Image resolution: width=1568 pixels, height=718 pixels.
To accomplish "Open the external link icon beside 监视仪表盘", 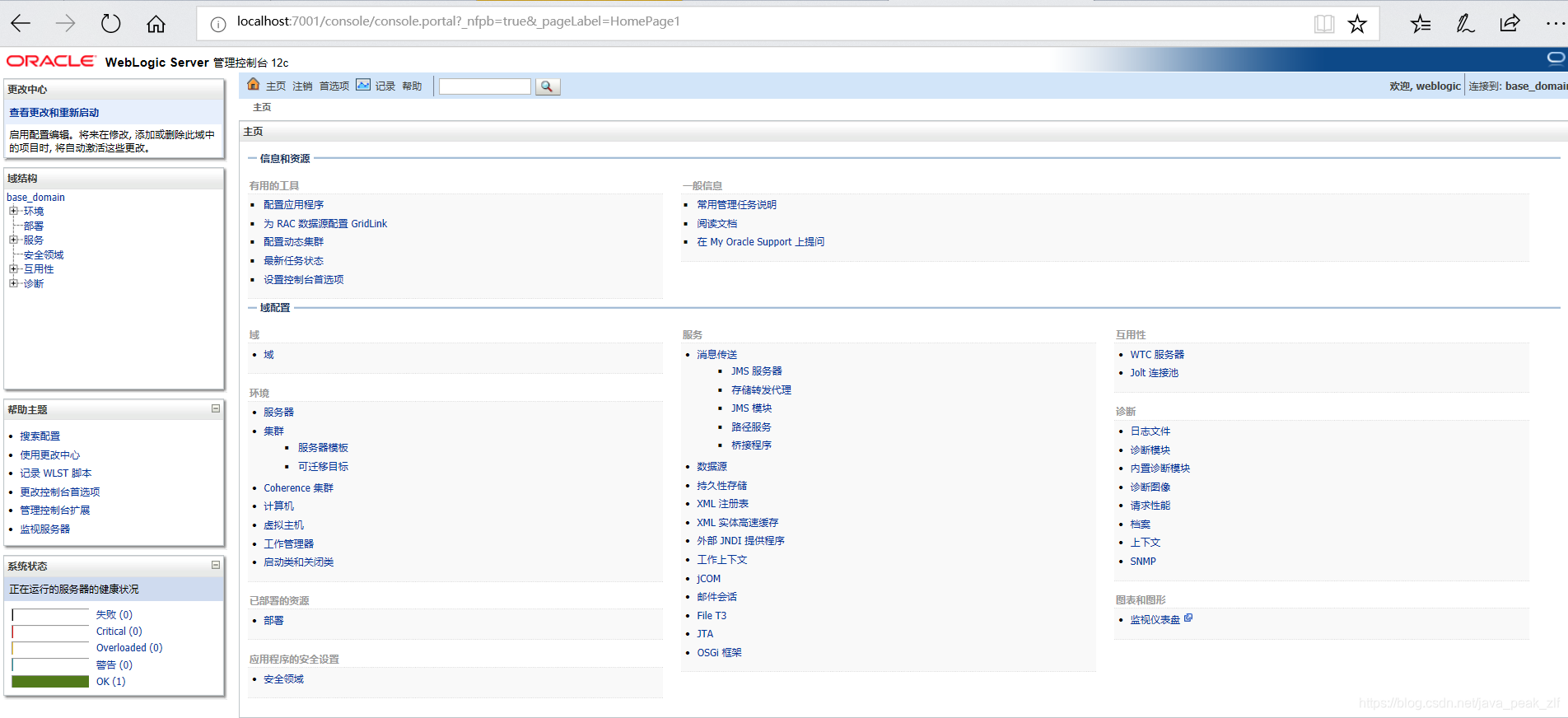I will point(1188,618).
